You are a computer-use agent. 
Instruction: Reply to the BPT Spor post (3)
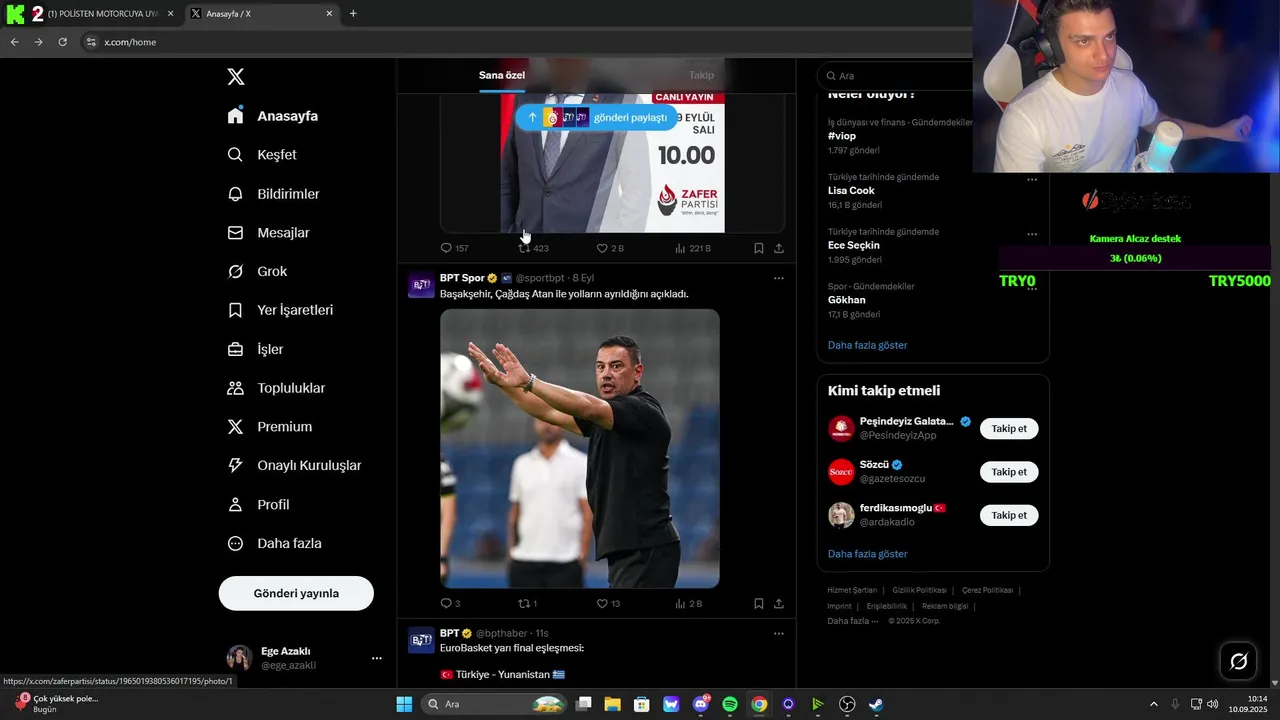point(451,604)
